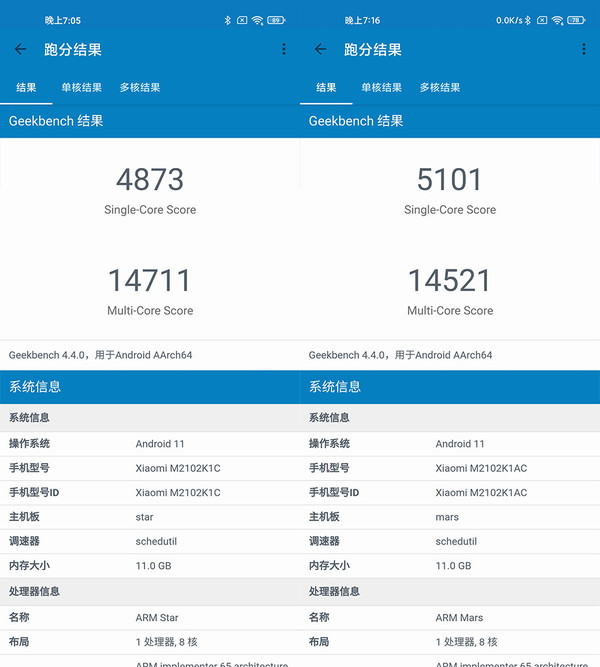The height and width of the screenshot is (667, 600).
Task: Tap 1 处理器, 8 核 on left screen
Action: coord(167,642)
